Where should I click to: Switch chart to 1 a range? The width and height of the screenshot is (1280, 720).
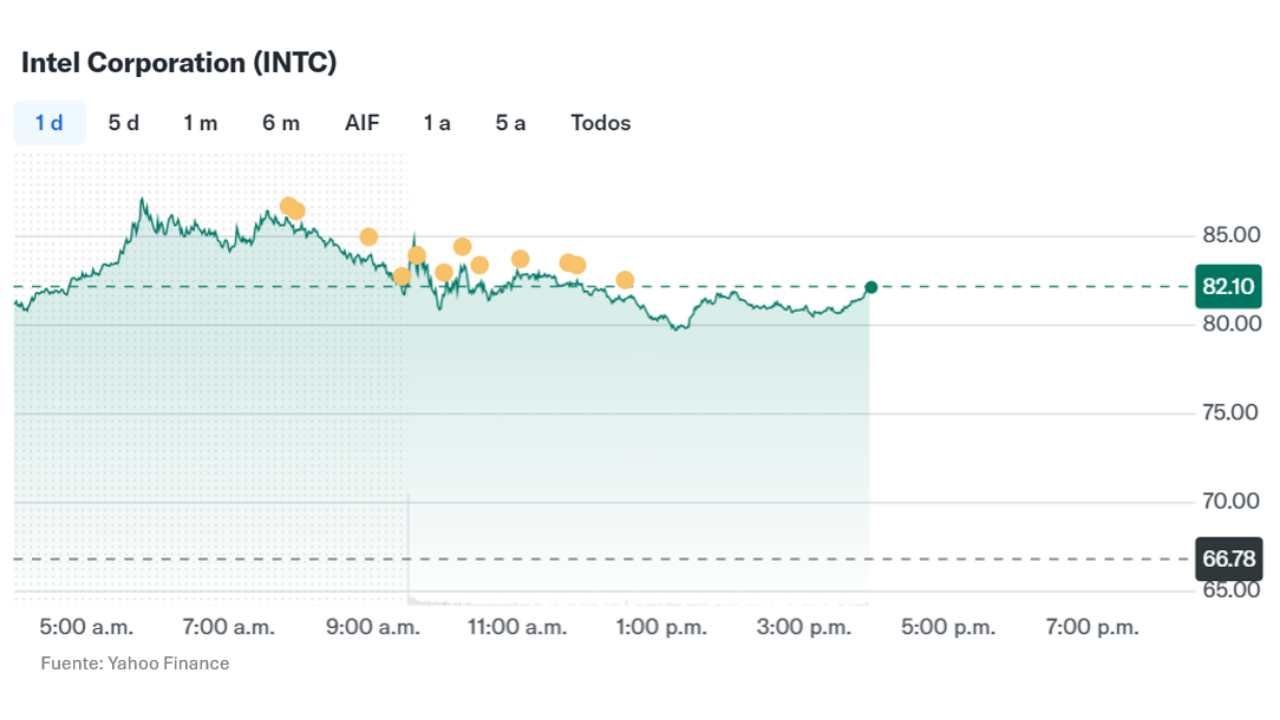click(x=437, y=123)
